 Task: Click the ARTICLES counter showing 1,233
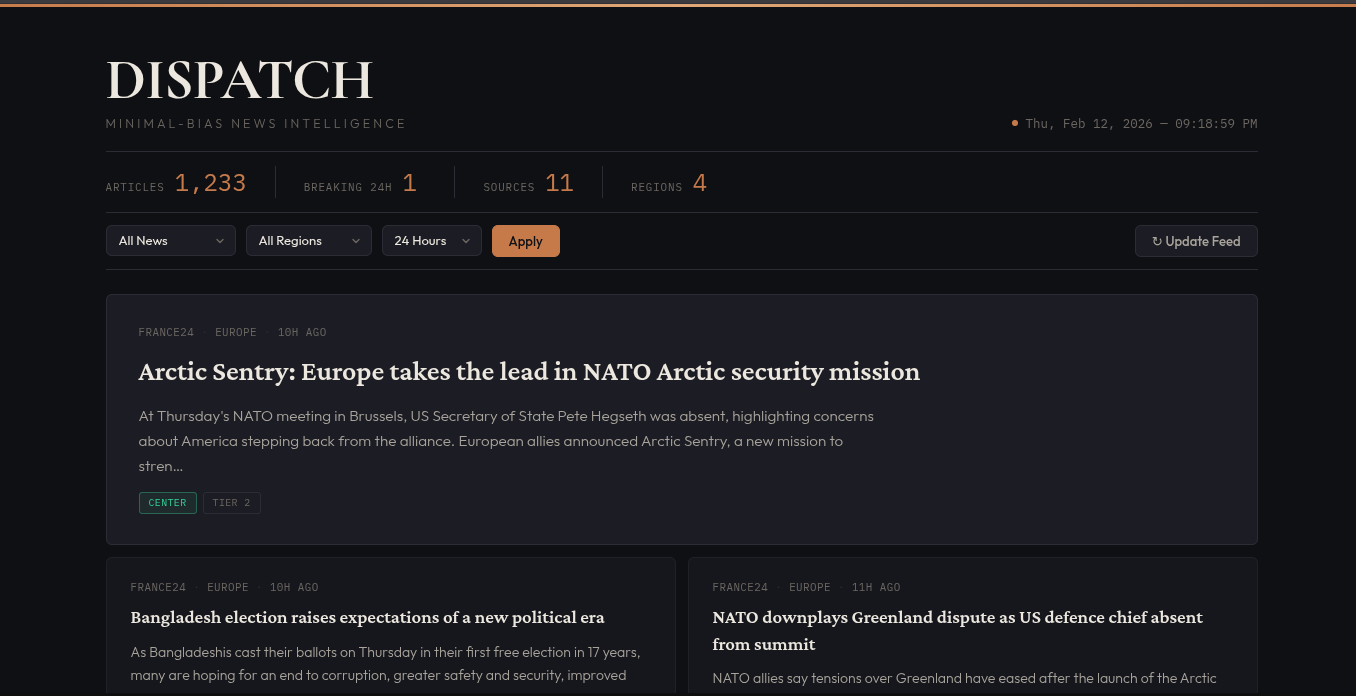pyautogui.click(x=176, y=183)
